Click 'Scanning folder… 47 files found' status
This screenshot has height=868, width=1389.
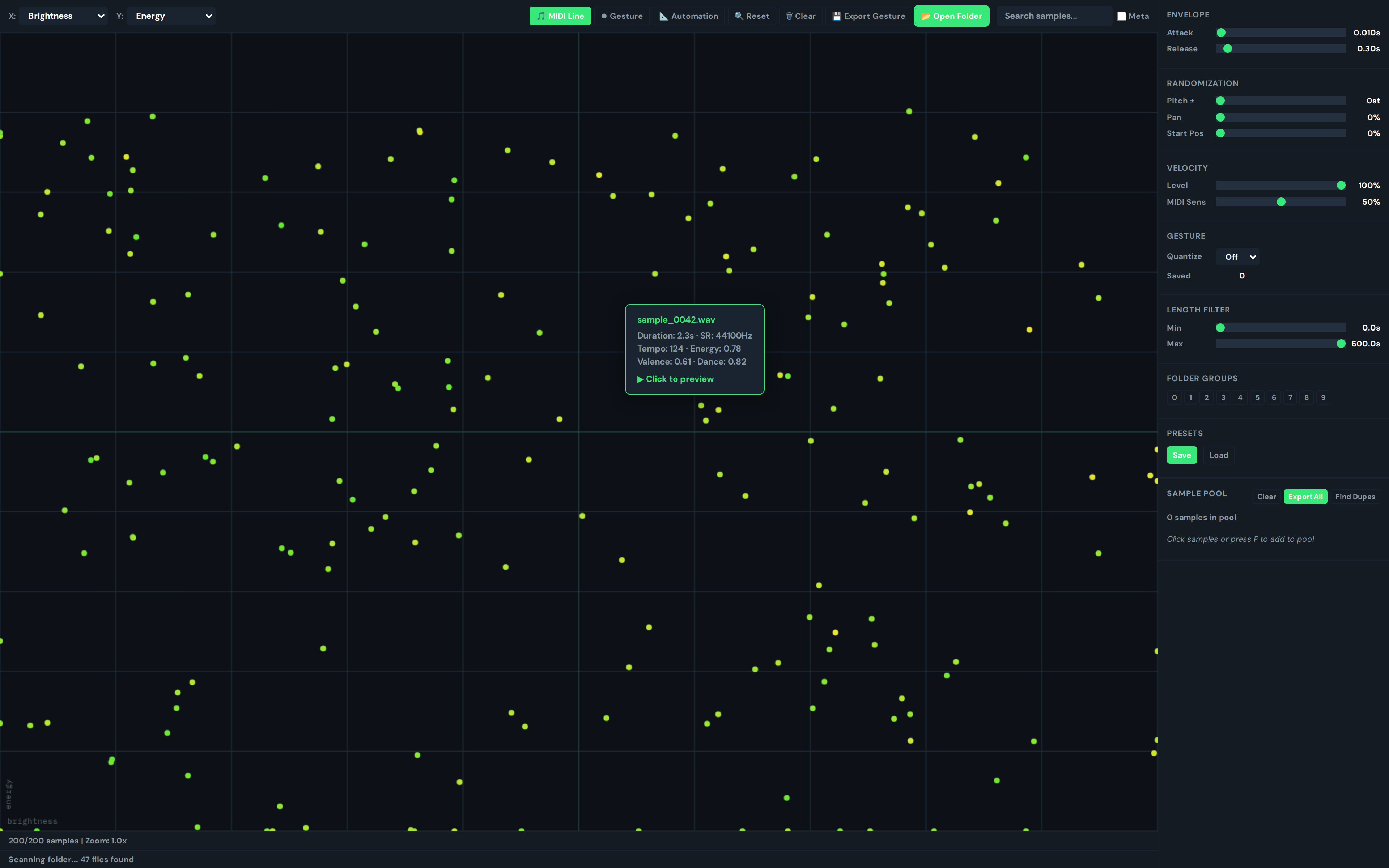71,859
